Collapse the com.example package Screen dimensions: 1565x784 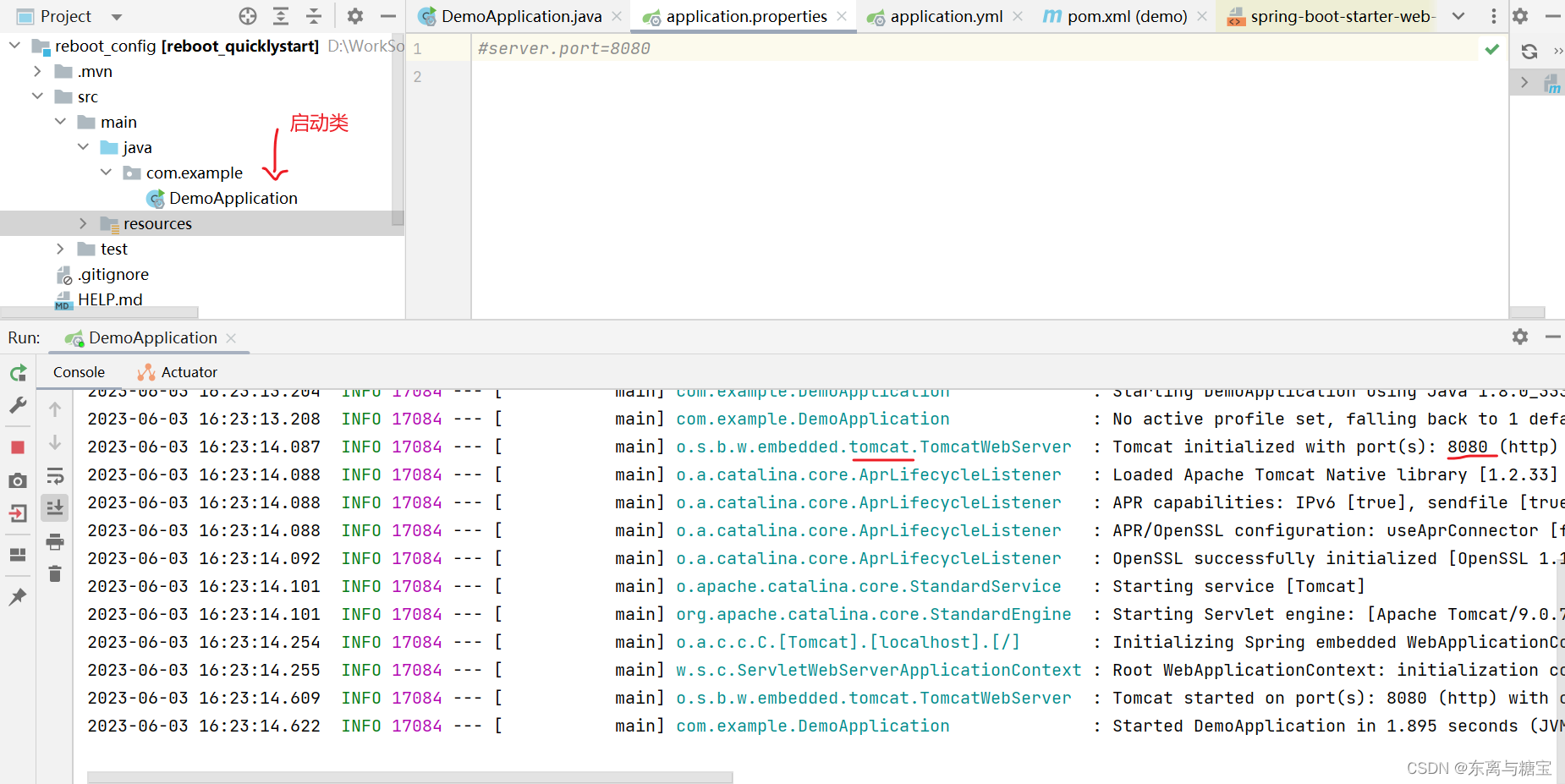click(106, 173)
